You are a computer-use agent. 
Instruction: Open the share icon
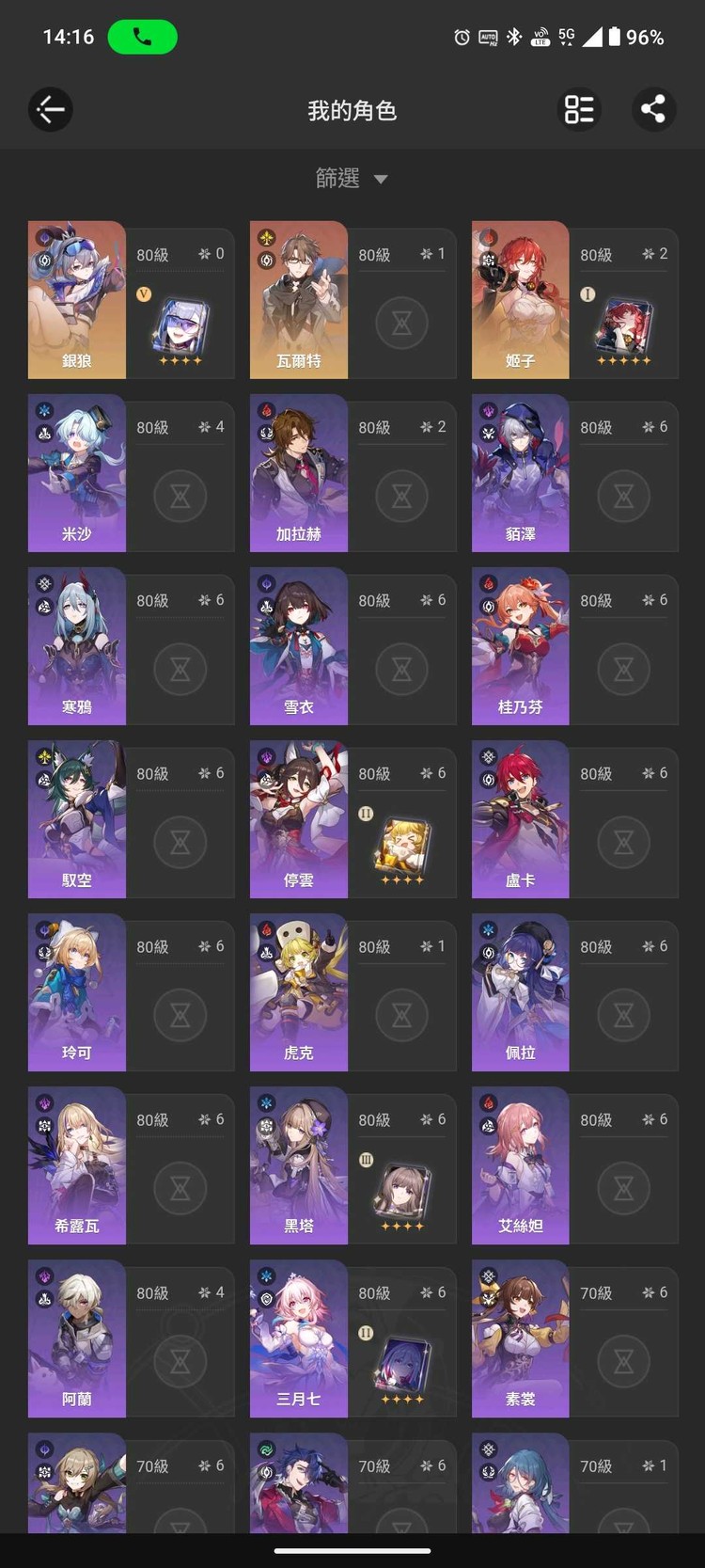click(653, 109)
